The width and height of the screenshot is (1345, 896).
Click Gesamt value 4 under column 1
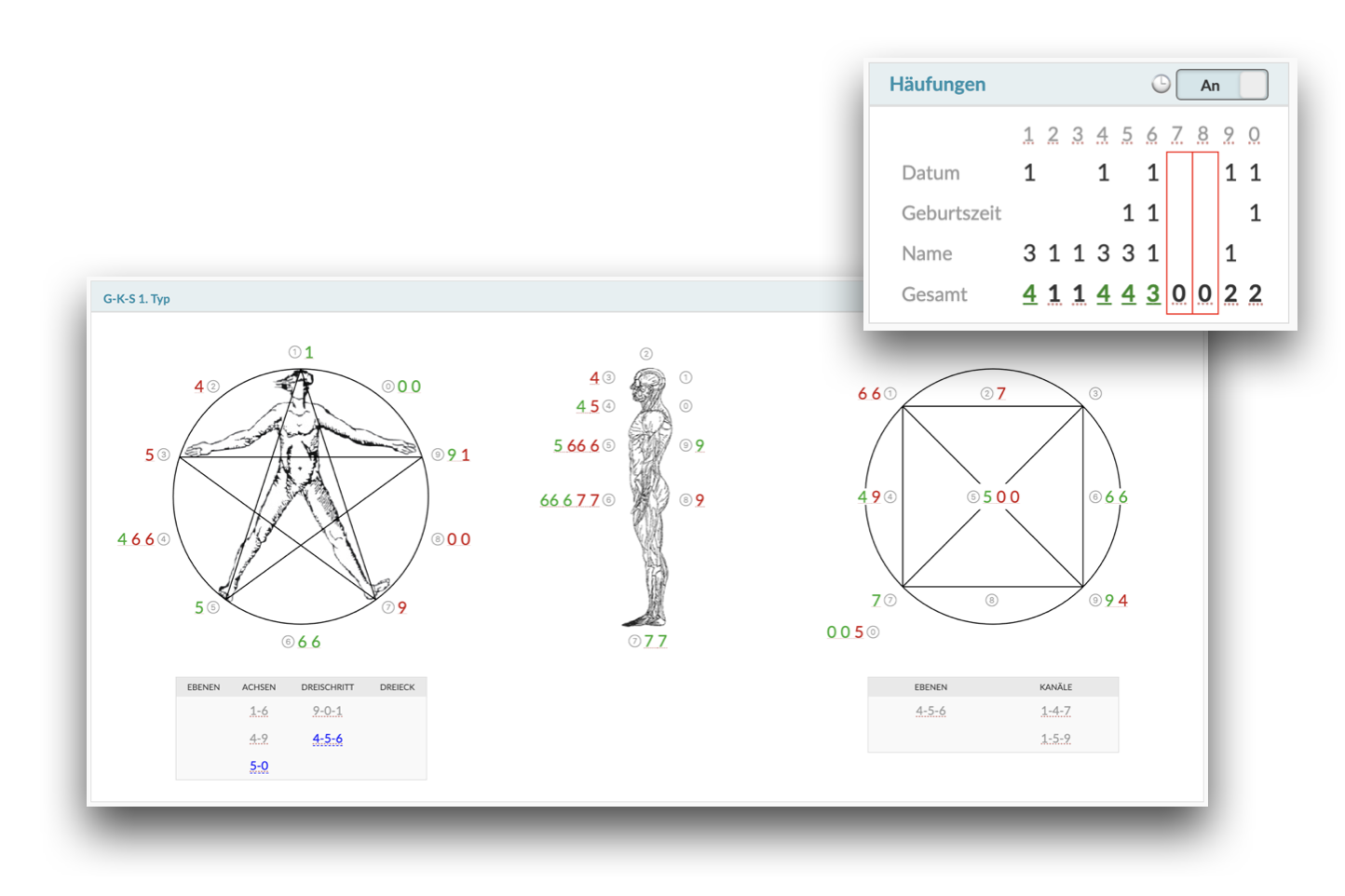coord(1029,294)
